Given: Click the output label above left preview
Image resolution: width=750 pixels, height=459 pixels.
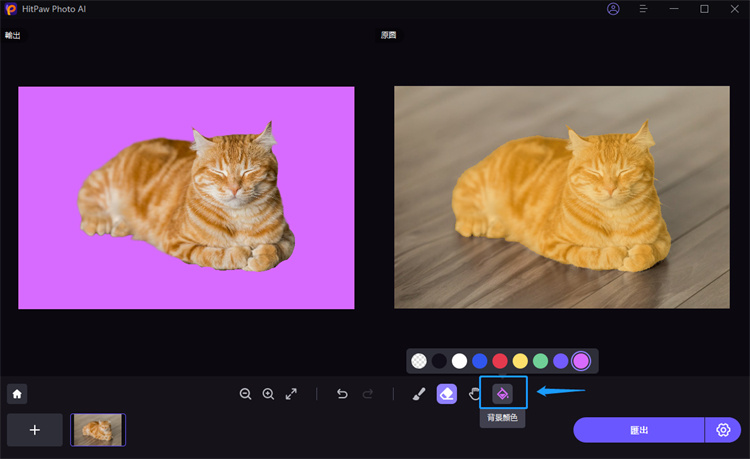Looking at the screenshot, I should point(13,35).
